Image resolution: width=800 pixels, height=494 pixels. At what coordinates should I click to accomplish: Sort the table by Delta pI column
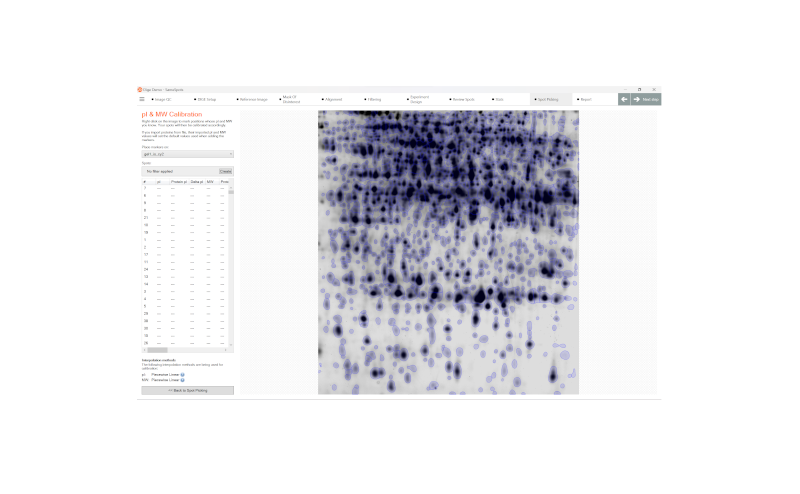tap(196, 182)
